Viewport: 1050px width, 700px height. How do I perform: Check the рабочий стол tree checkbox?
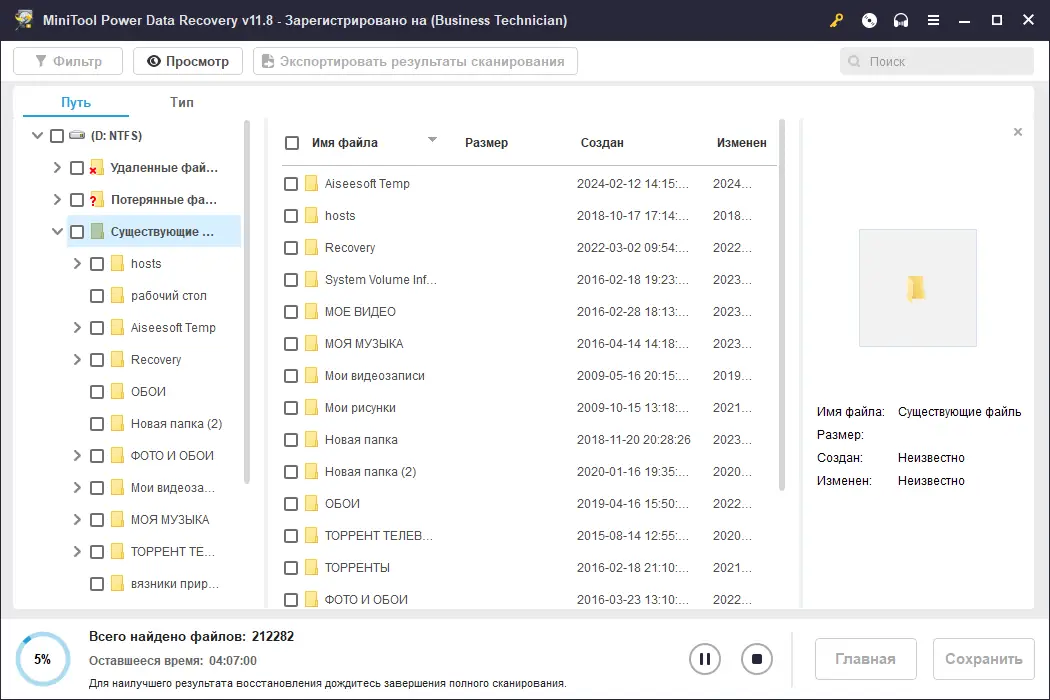(97, 295)
